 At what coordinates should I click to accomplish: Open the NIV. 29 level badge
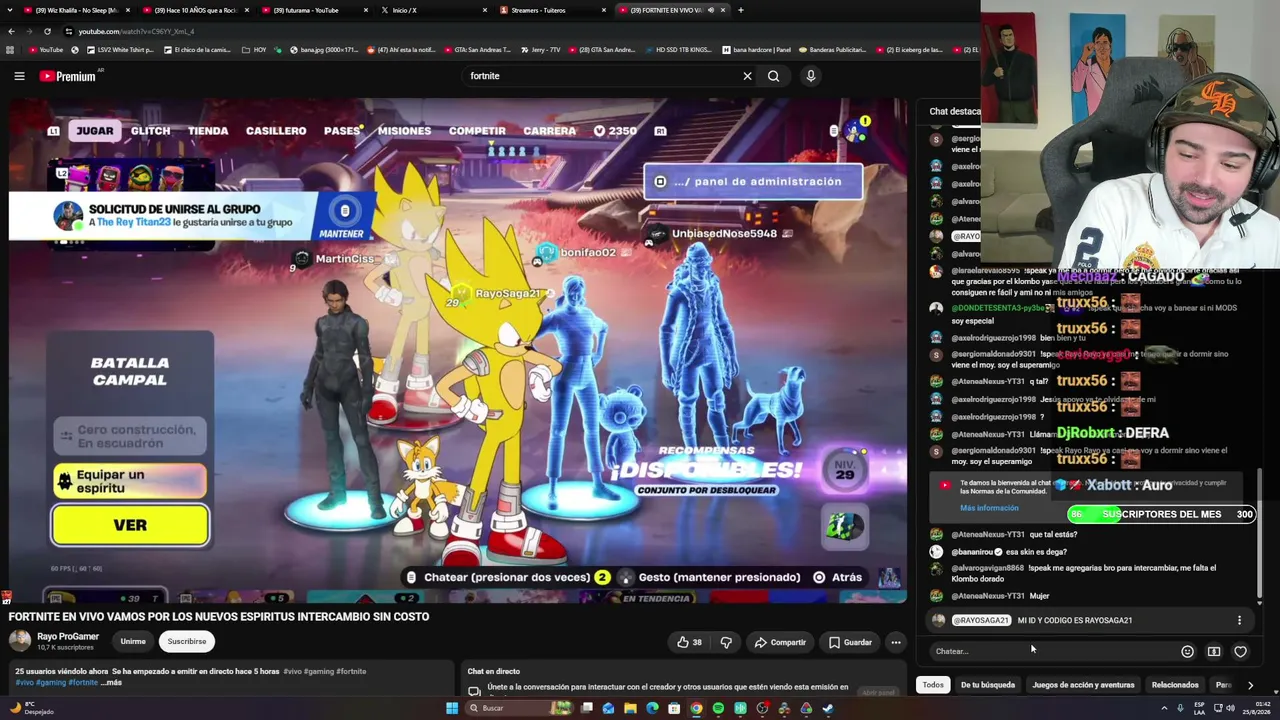845,471
